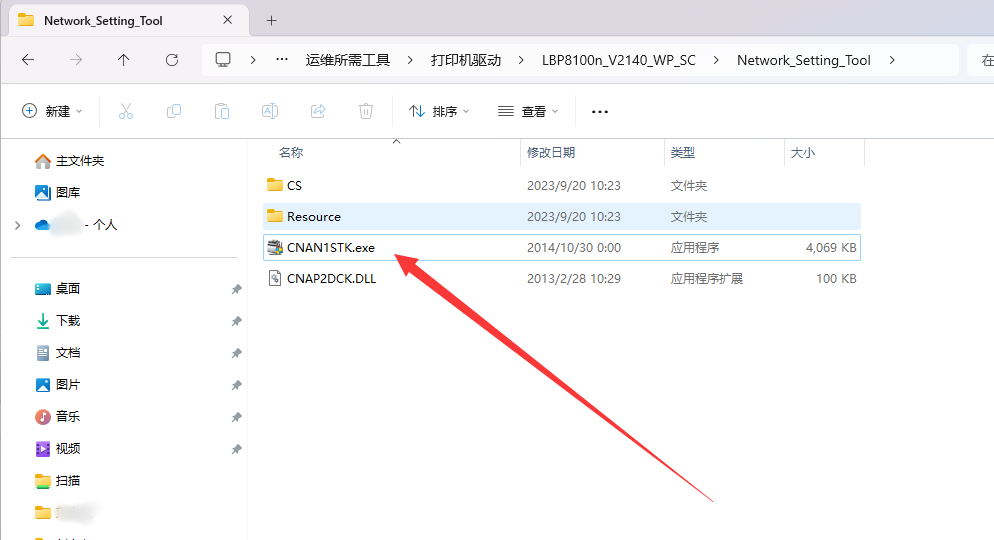Sort by 类型 column header
Viewport: 994px width, 540px height.
click(683, 153)
